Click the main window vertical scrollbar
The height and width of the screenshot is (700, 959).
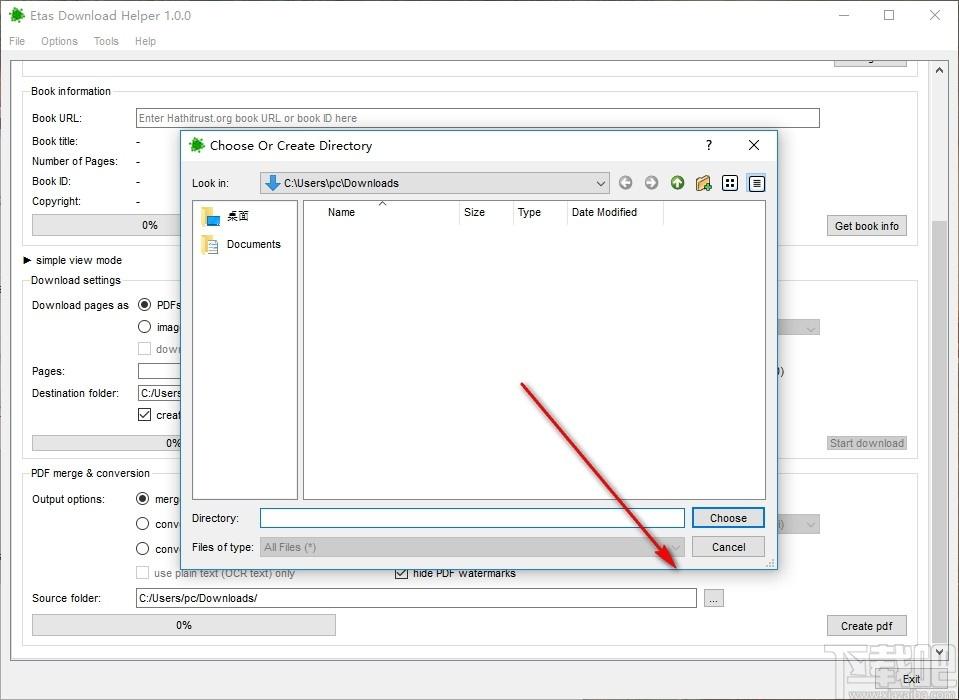click(939, 361)
